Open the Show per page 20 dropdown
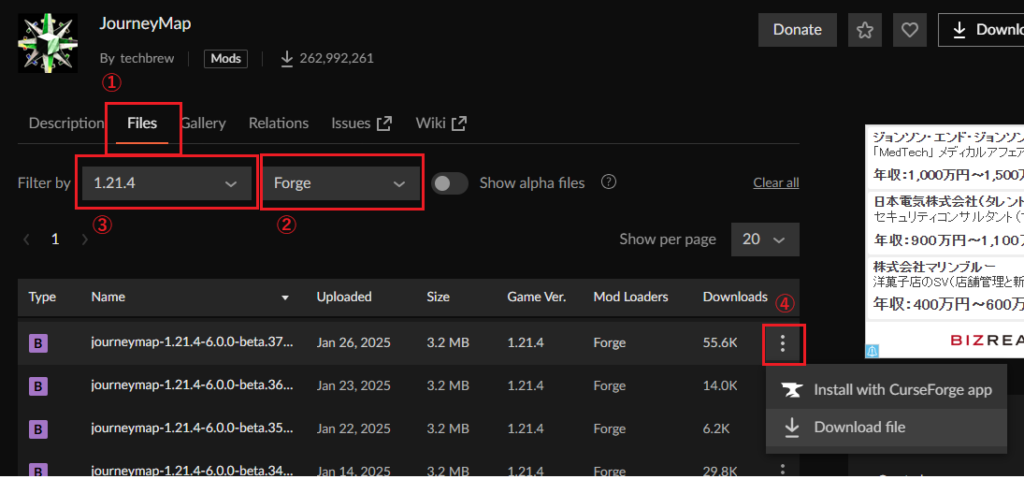 pos(765,239)
